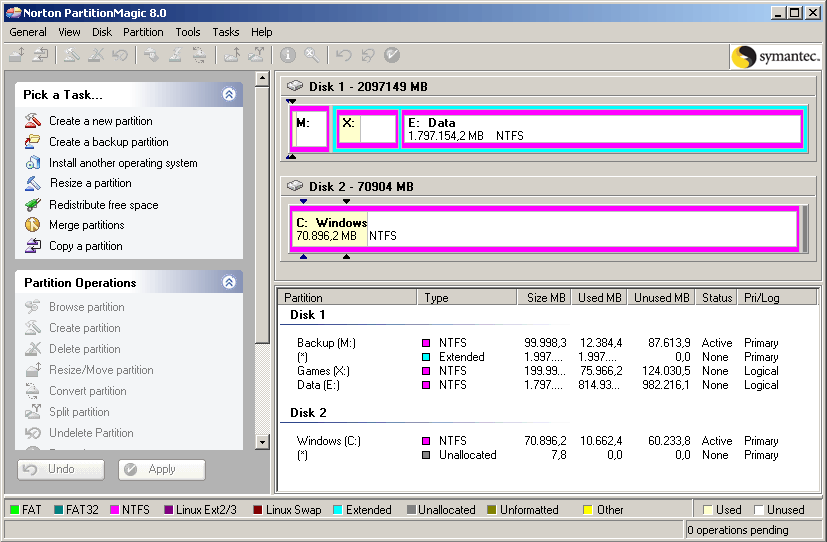
Task: Collapse the Pick a Task panel
Action: click(x=229, y=94)
